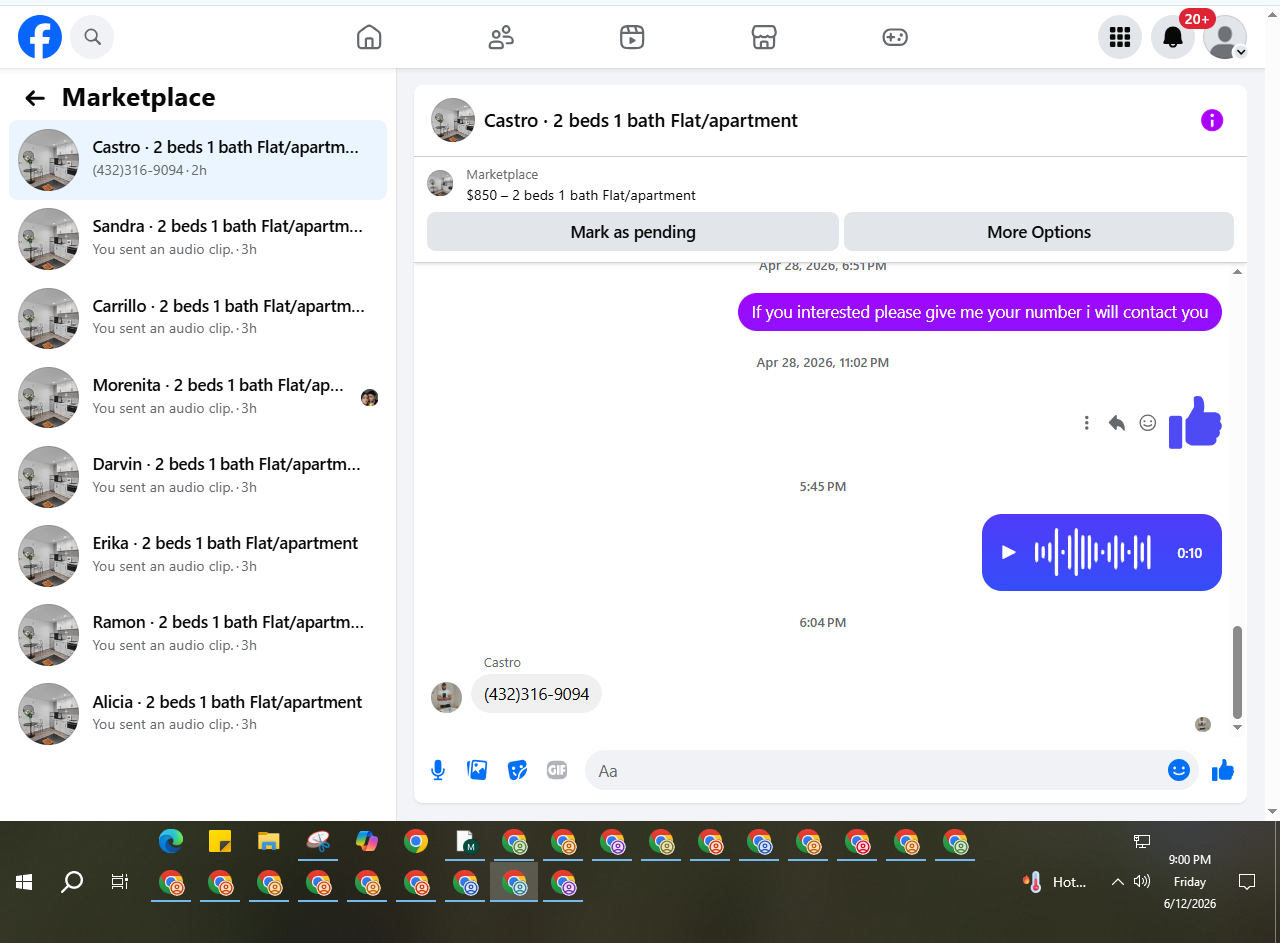Screen dimensions: 1280x943
Task: Click the chat scroll-down arrow
Action: 1237,727
